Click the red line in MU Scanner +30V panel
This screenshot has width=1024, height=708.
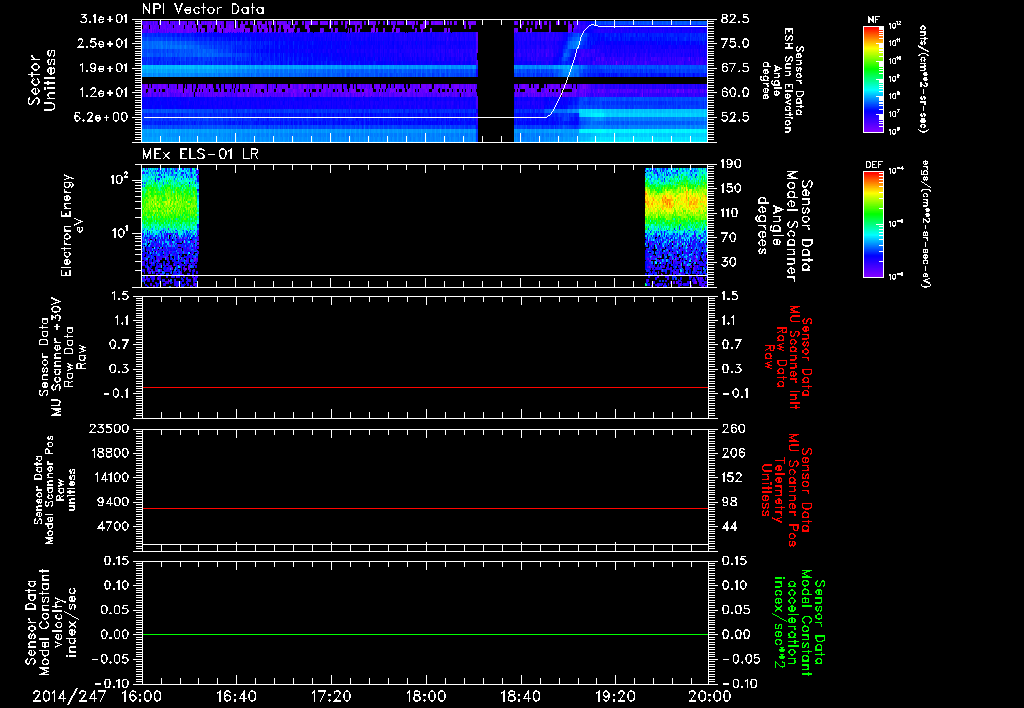click(424, 387)
